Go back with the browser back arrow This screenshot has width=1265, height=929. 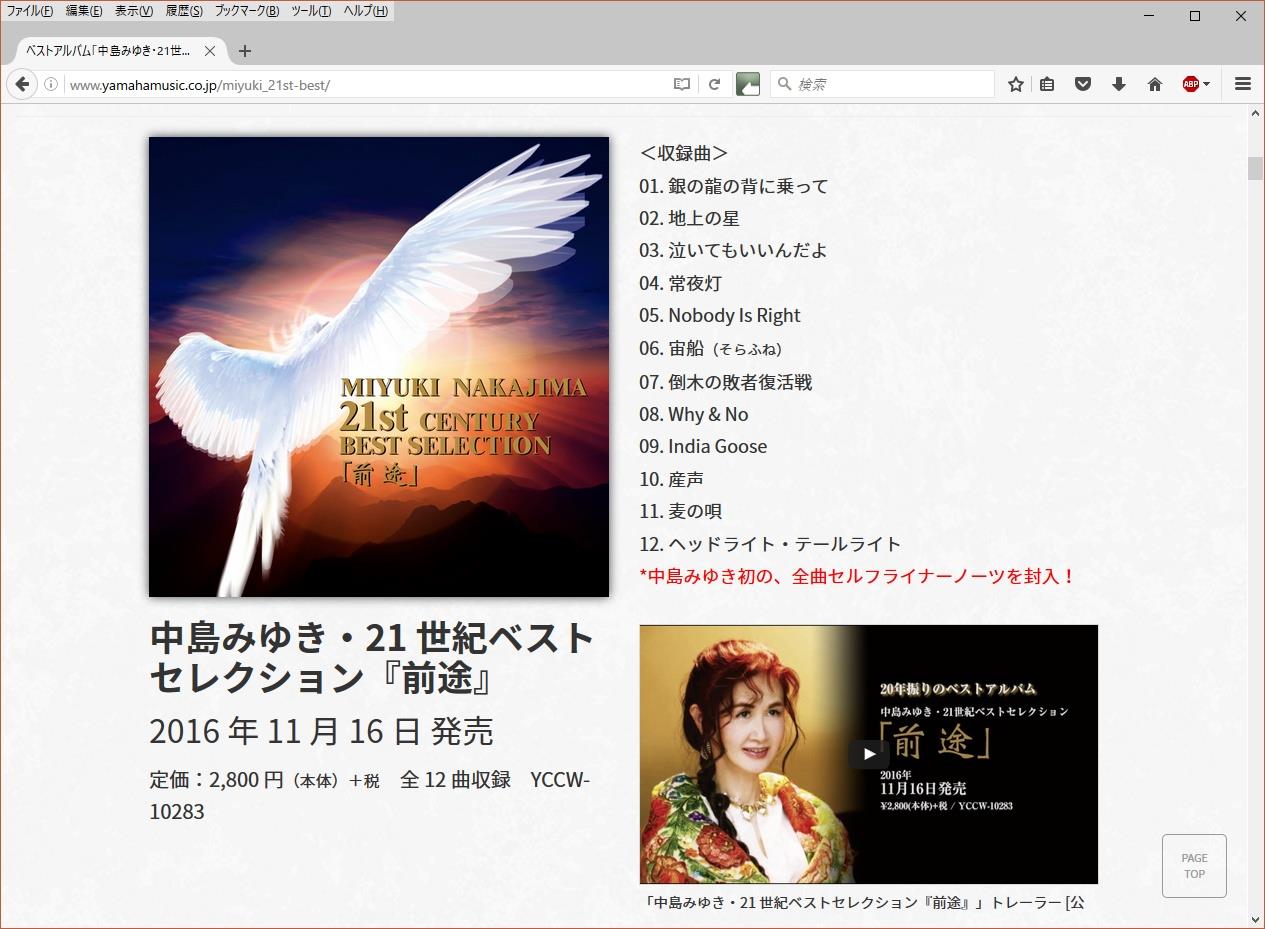click(21, 85)
